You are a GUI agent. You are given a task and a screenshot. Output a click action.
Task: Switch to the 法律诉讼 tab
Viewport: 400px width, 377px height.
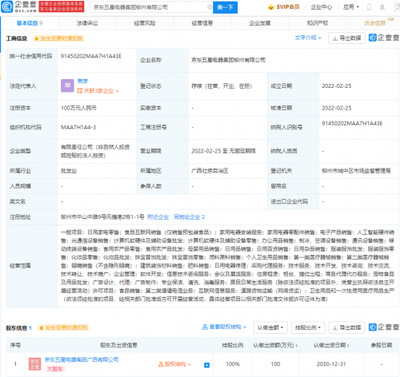(87, 23)
